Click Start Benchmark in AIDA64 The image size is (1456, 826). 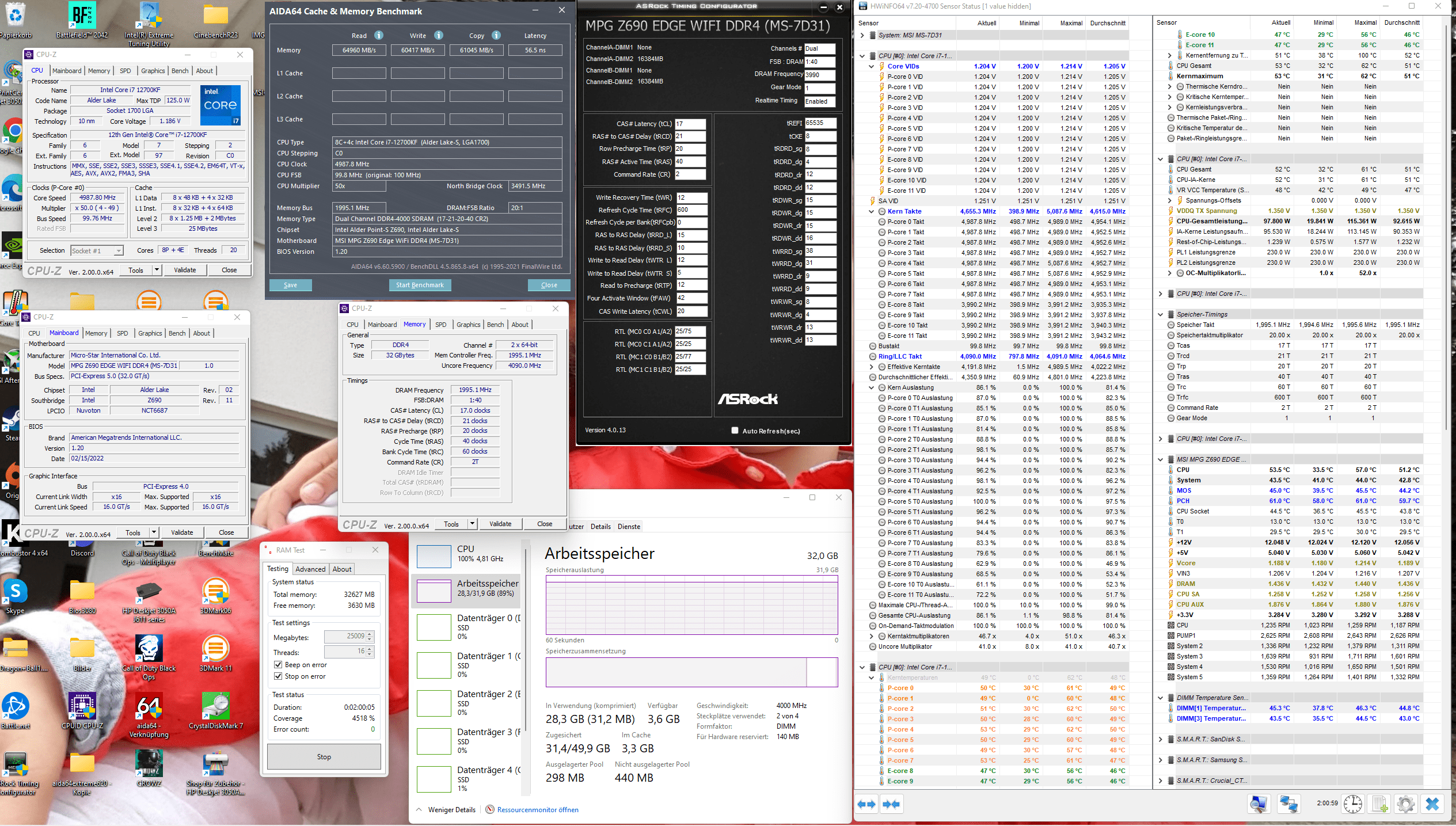point(420,285)
